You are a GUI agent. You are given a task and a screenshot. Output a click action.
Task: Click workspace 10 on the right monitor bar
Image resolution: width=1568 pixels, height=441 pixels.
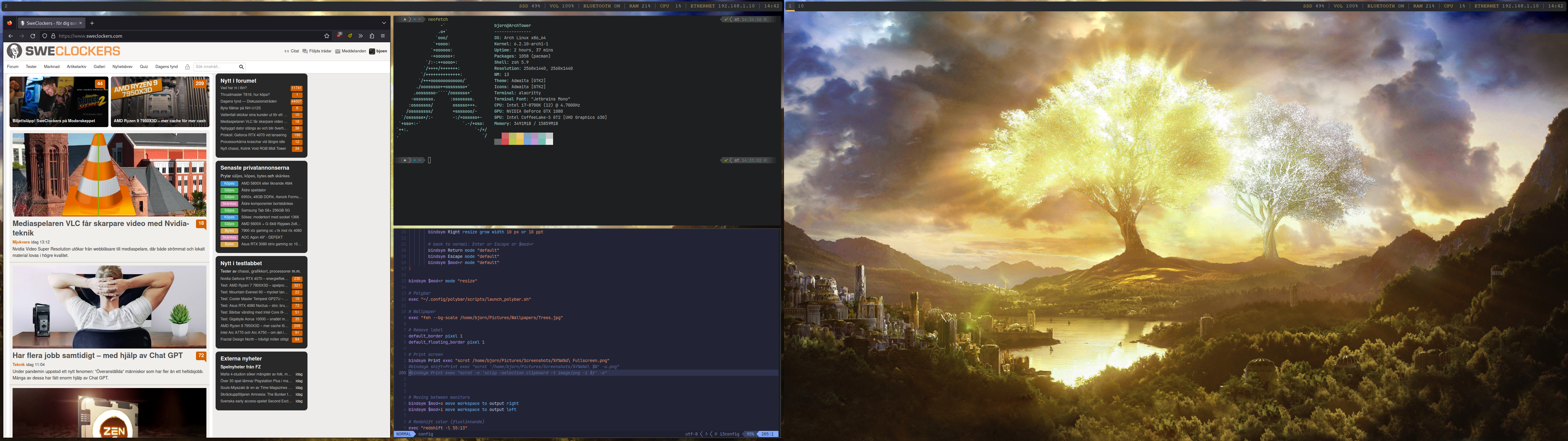[x=801, y=6]
